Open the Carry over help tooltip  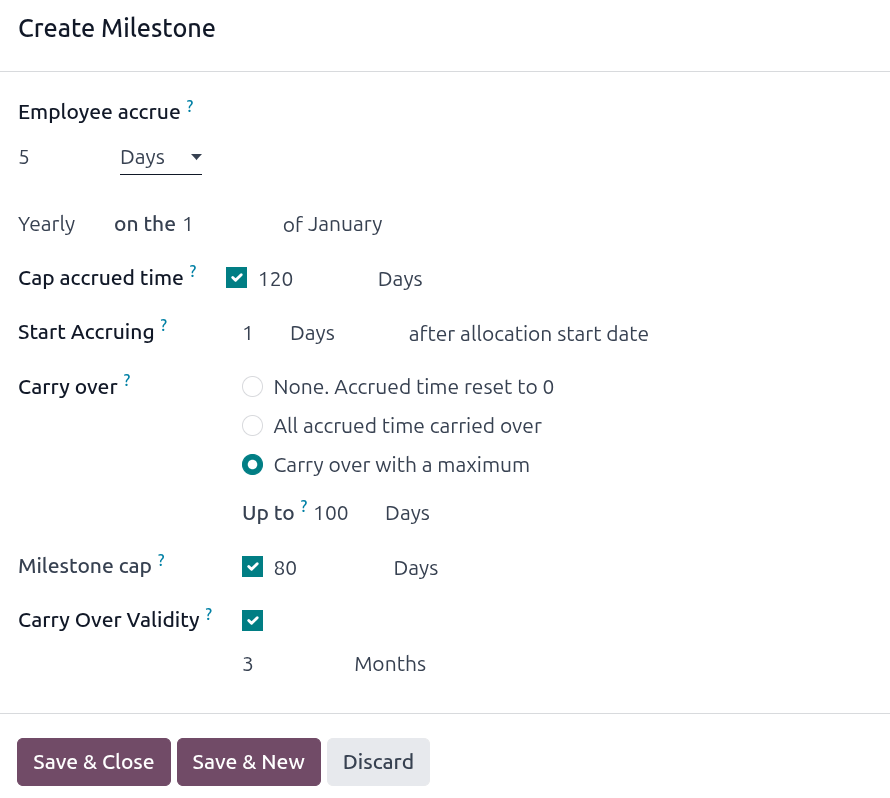point(127,378)
